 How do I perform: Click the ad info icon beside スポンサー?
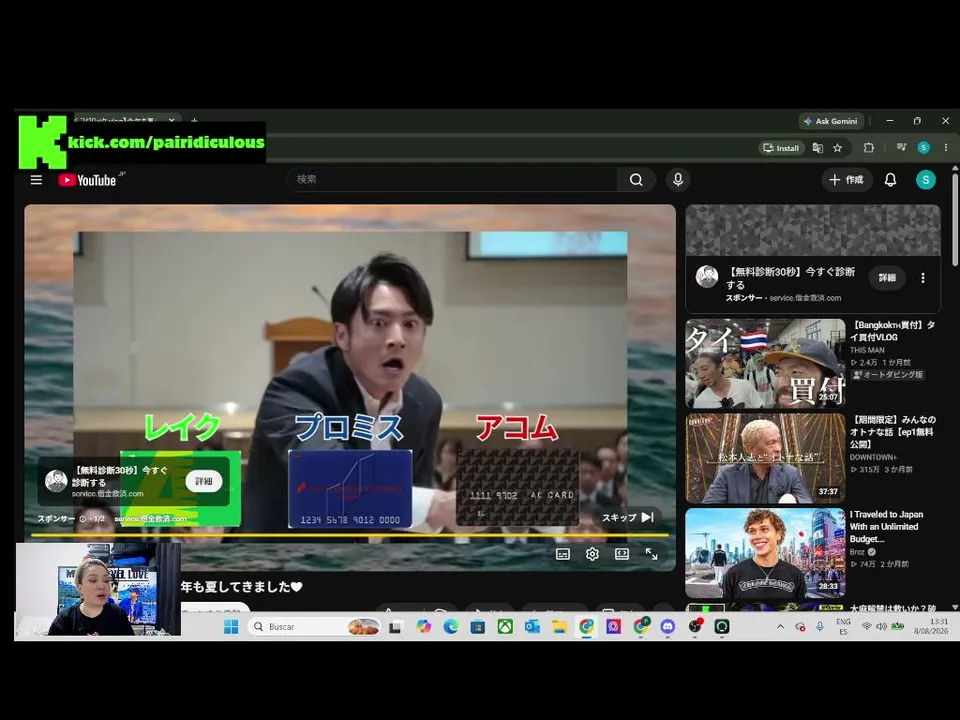tap(83, 519)
